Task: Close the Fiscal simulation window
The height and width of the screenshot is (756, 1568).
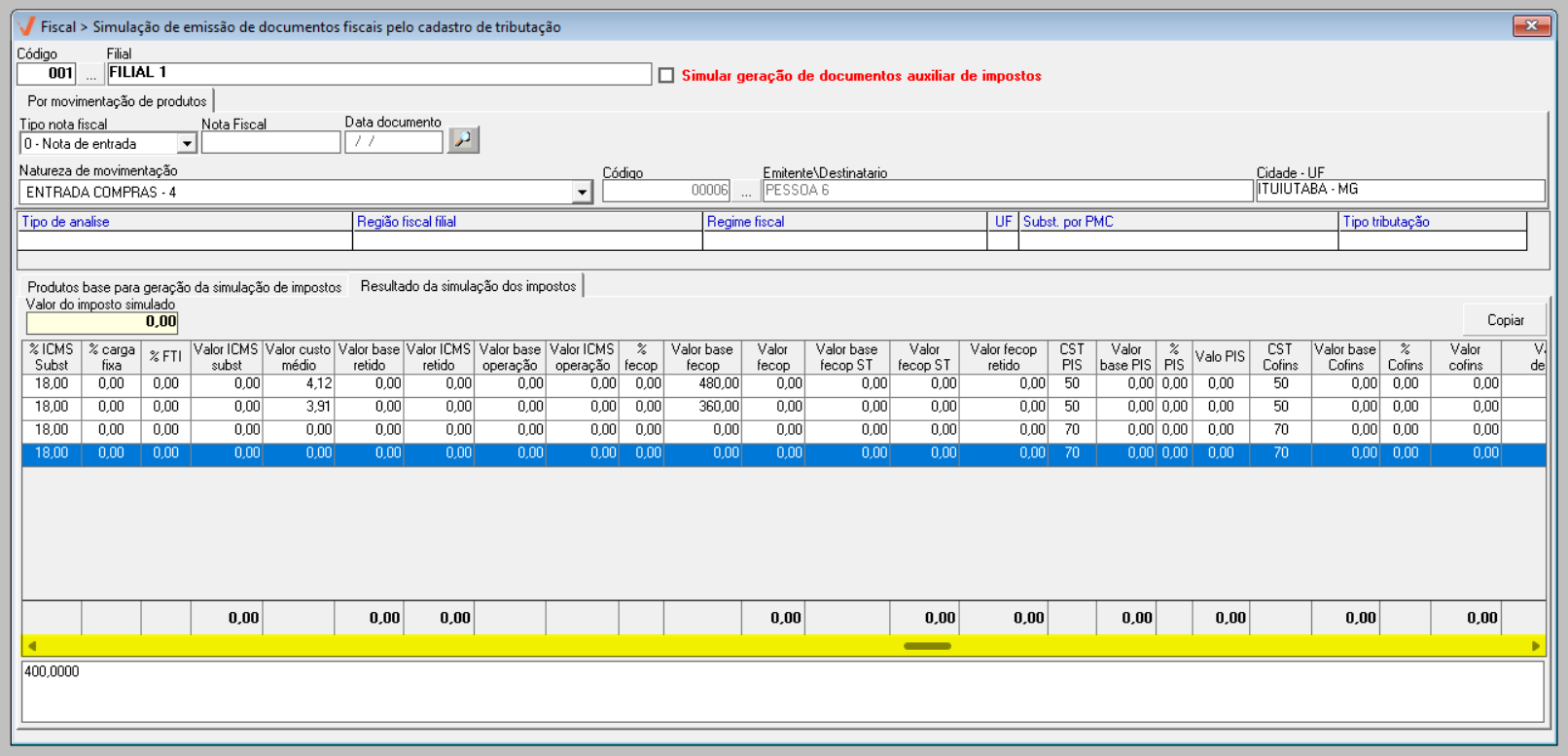Action: [1531, 26]
